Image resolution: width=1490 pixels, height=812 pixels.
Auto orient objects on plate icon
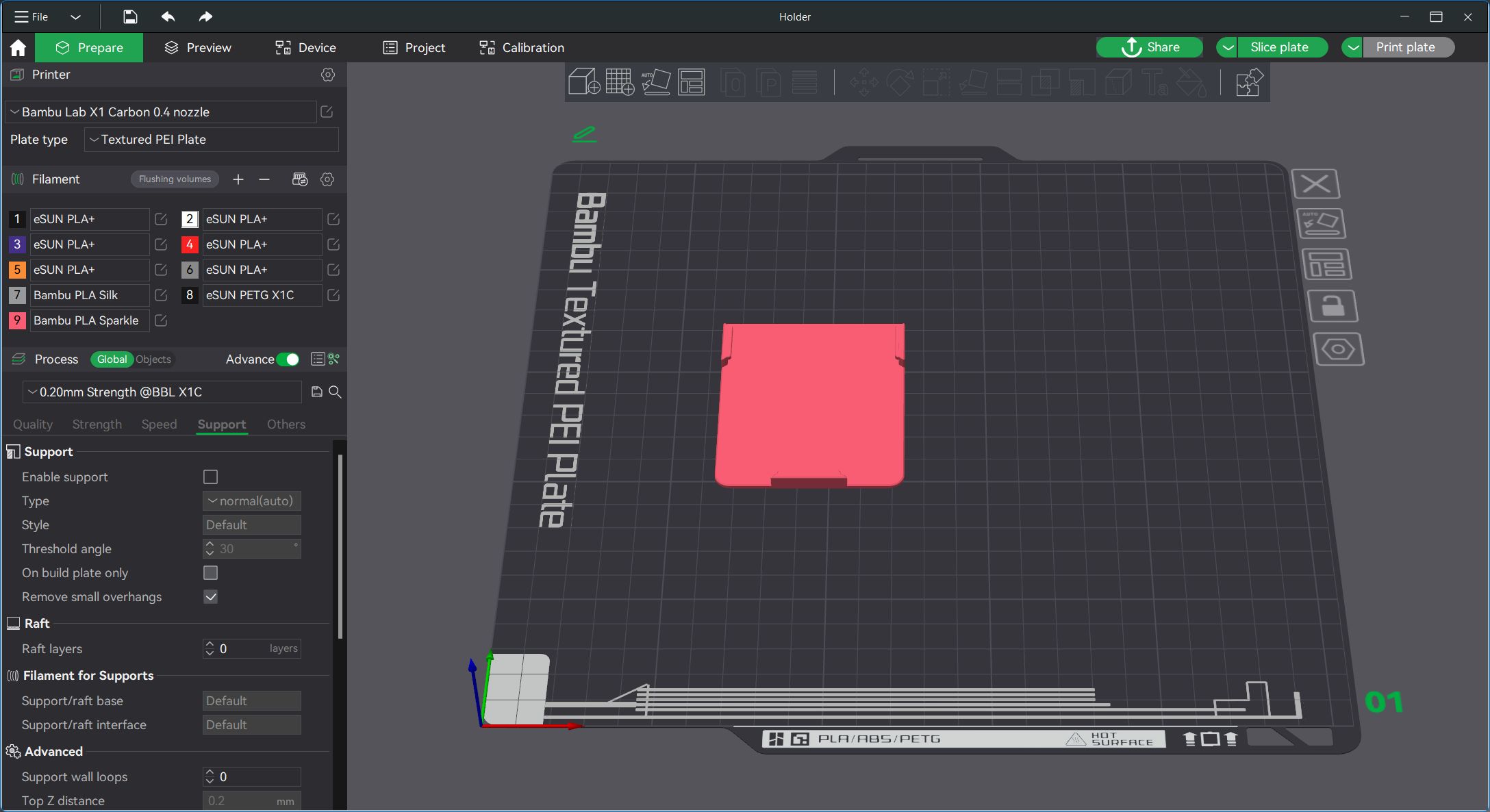pos(1321,224)
